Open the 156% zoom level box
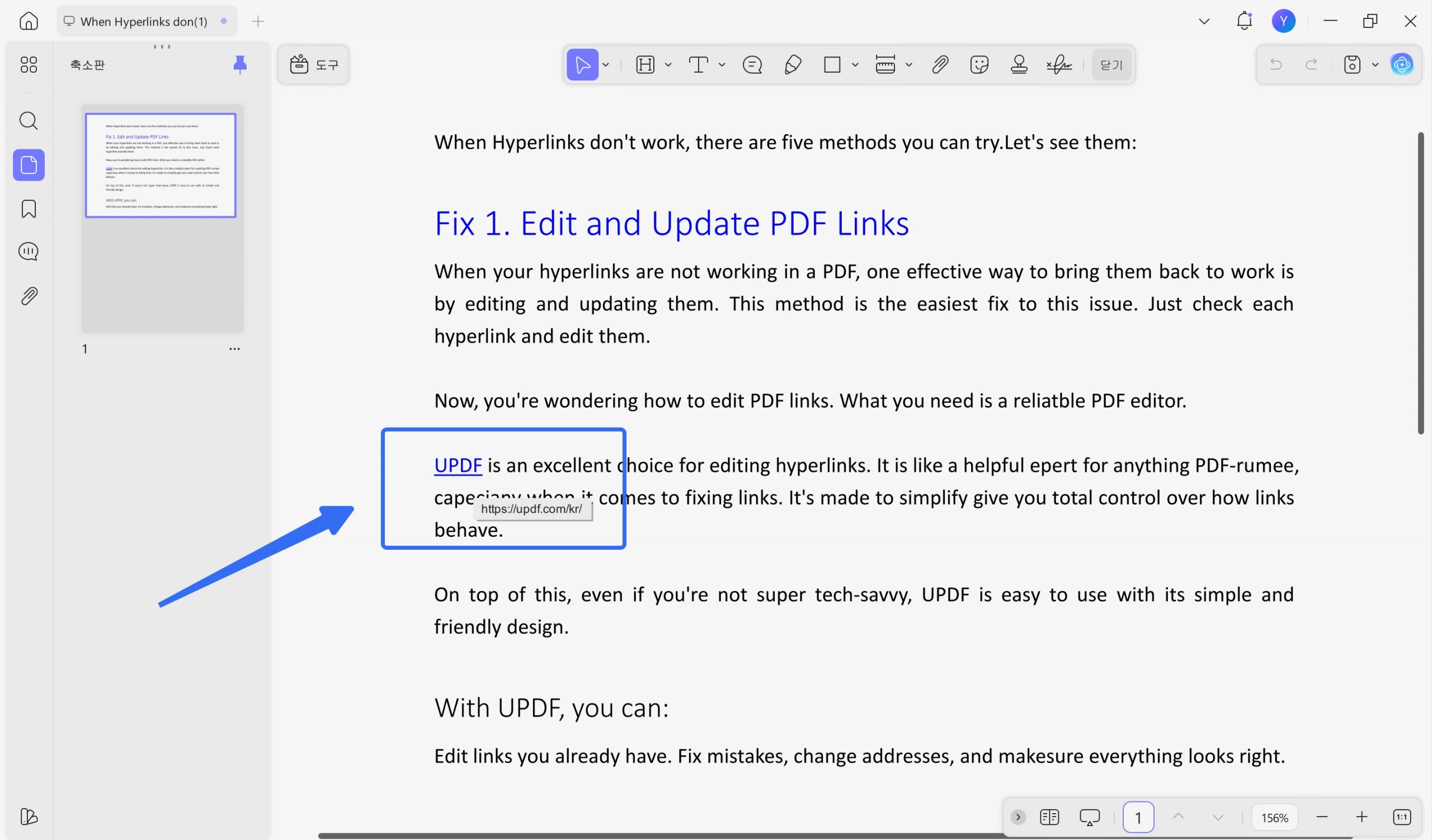Image resolution: width=1432 pixels, height=840 pixels. click(1275, 817)
